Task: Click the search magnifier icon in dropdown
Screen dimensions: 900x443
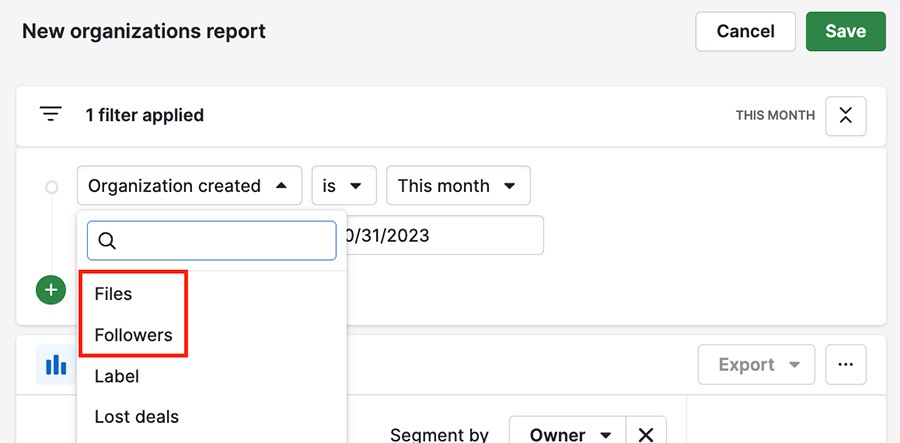Action: 107,240
